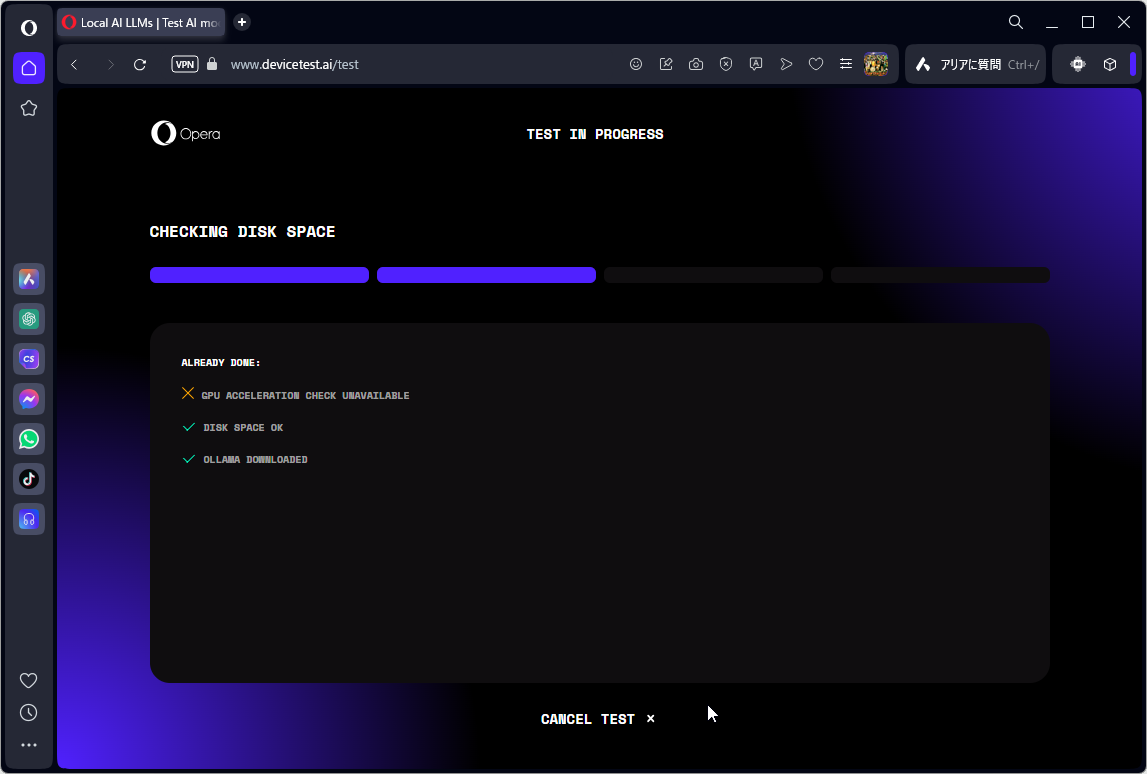The image size is (1147, 774).
Task: Open the ad blocker shield icon
Action: (726, 64)
